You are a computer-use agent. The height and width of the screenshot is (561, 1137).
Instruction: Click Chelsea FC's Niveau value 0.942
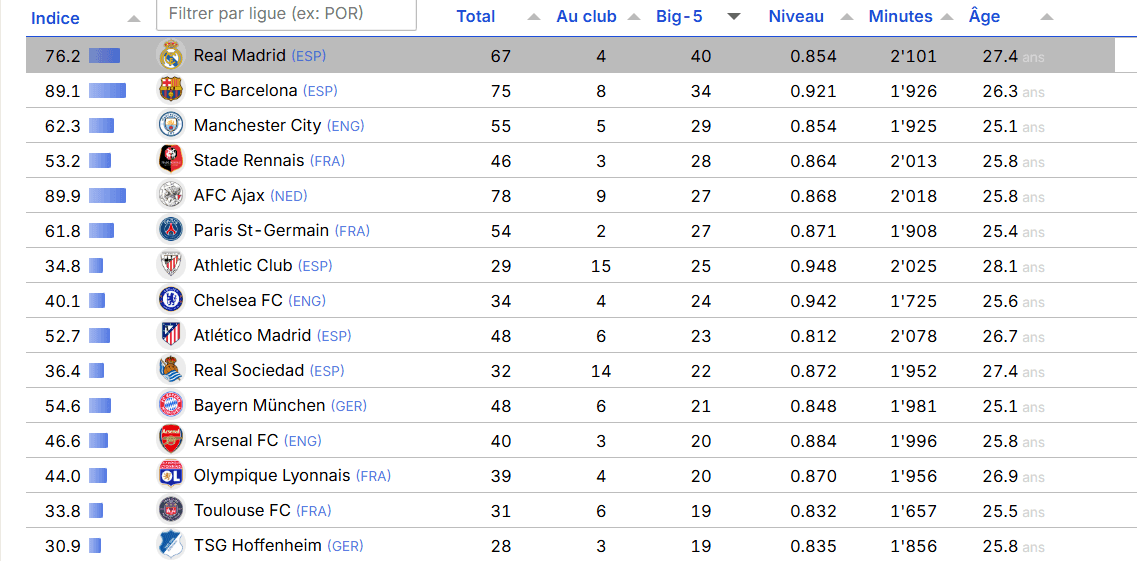click(814, 300)
